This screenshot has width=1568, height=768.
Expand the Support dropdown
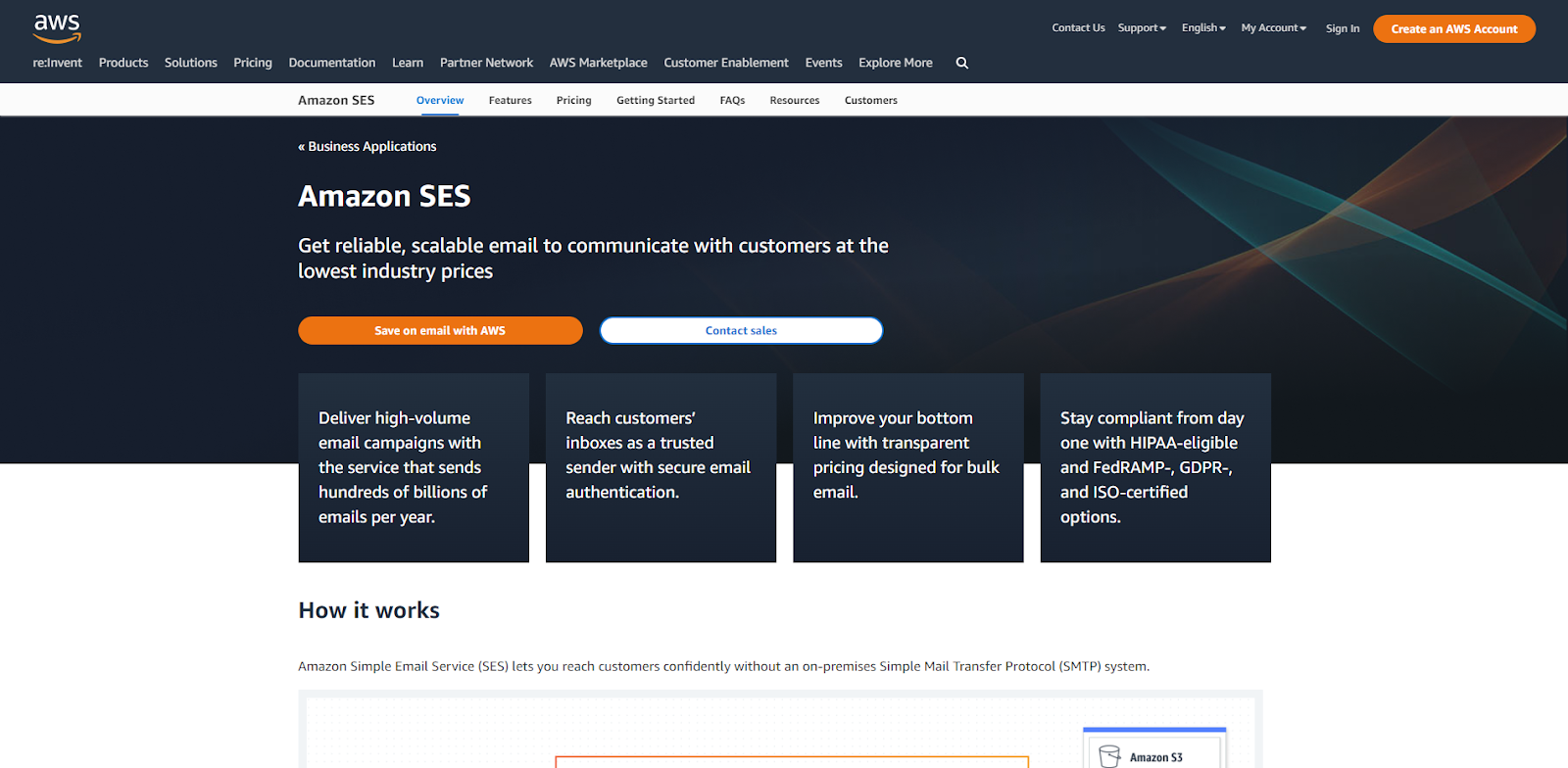(x=1142, y=28)
